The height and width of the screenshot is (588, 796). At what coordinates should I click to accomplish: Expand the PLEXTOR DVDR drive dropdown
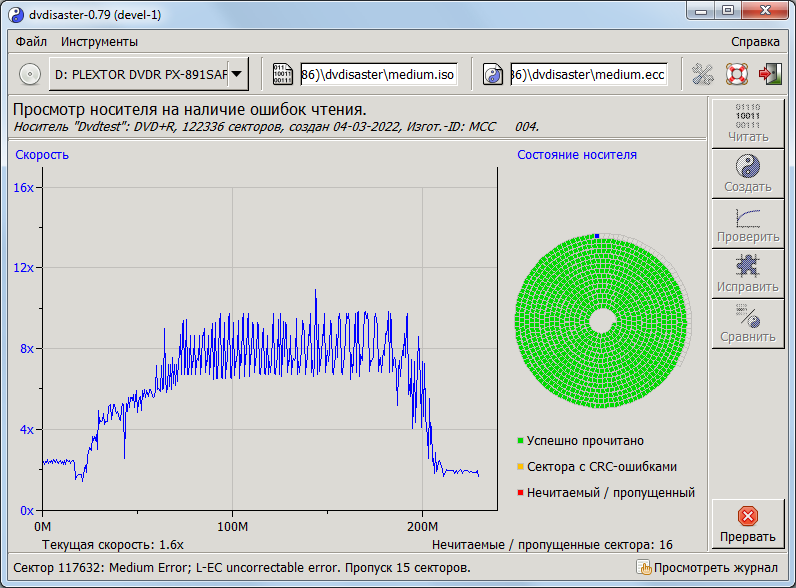point(237,74)
